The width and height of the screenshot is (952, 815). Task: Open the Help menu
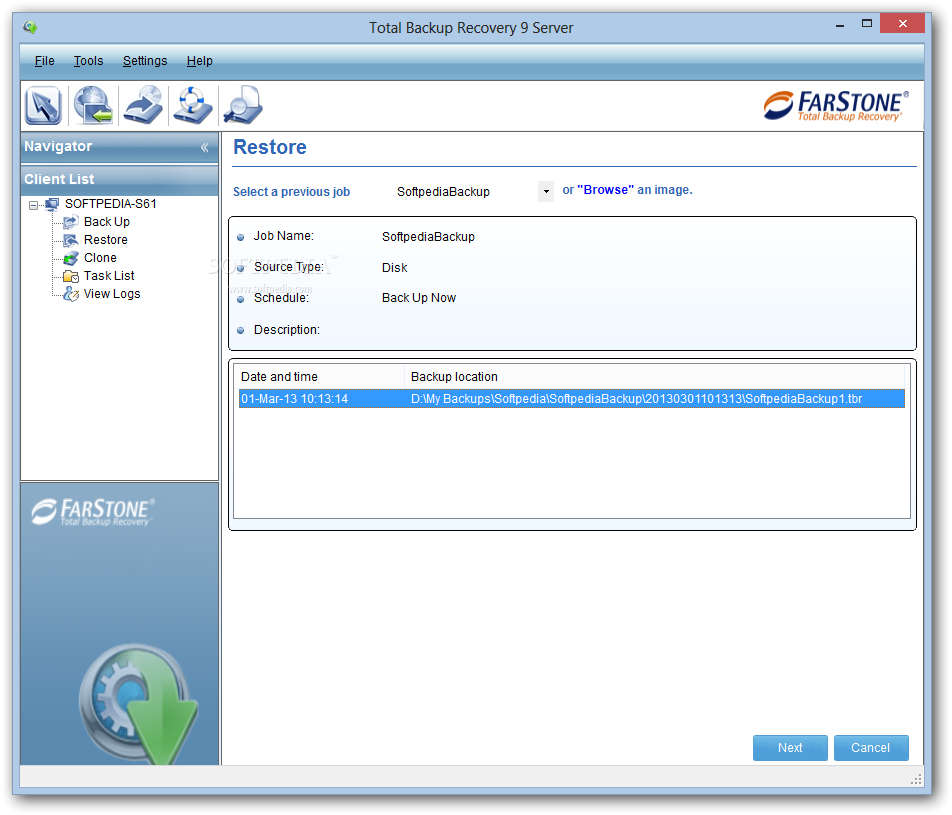199,61
